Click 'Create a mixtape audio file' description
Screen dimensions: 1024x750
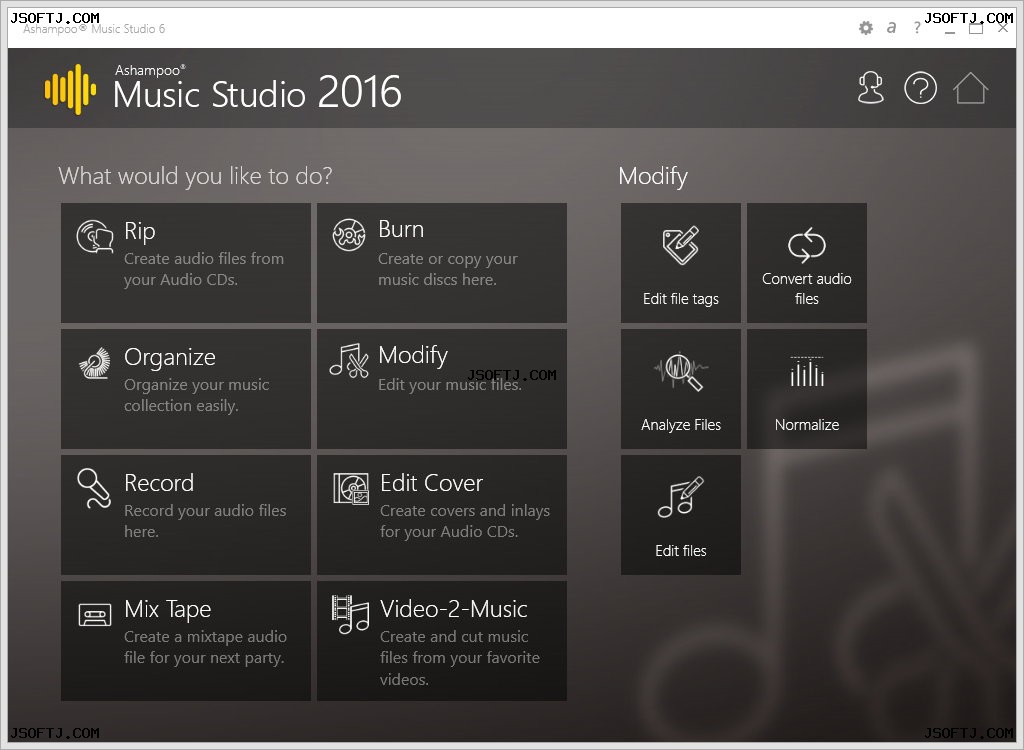tap(205, 647)
